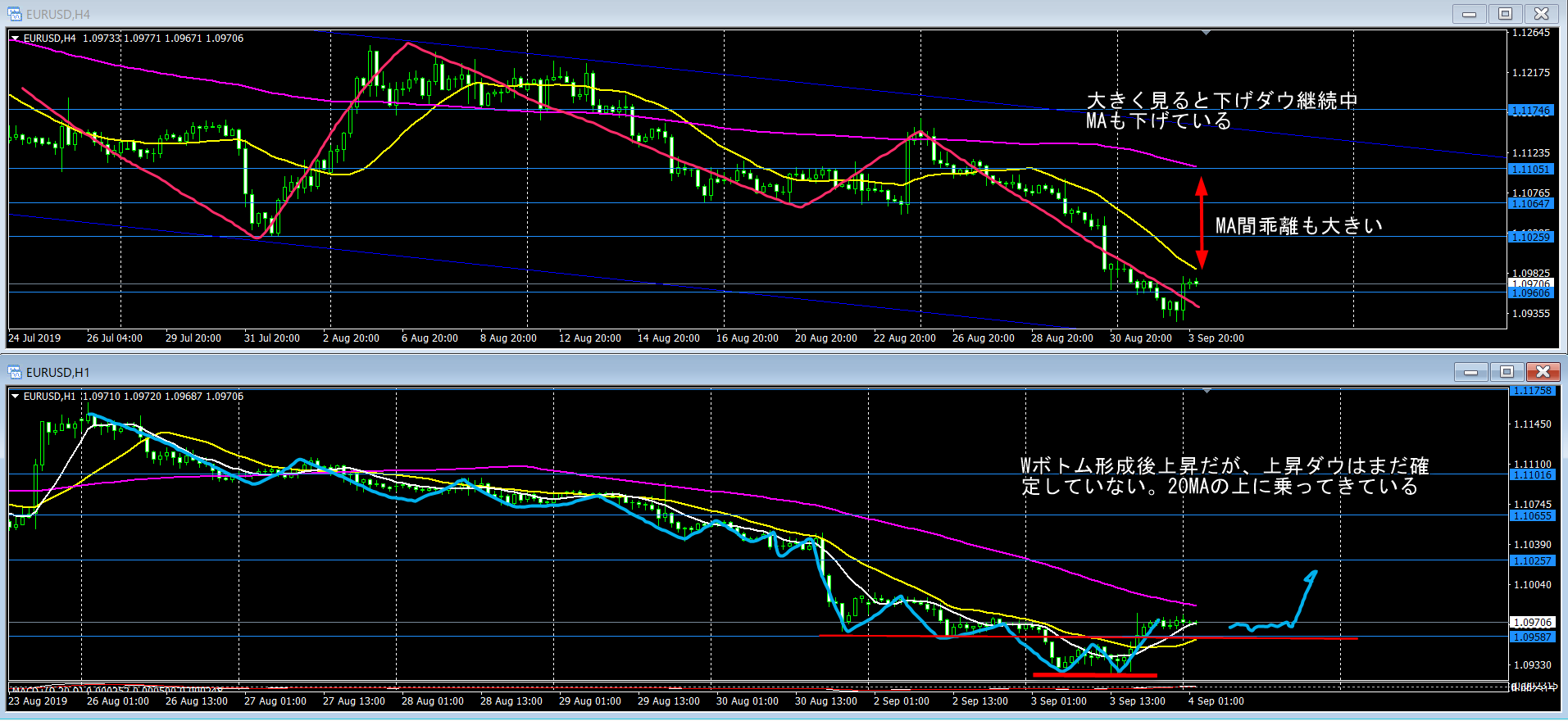Viewport: 1568px width, 721px height.
Task: Select the 1.11051 price label in H4 chart
Action: [x=1530, y=169]
